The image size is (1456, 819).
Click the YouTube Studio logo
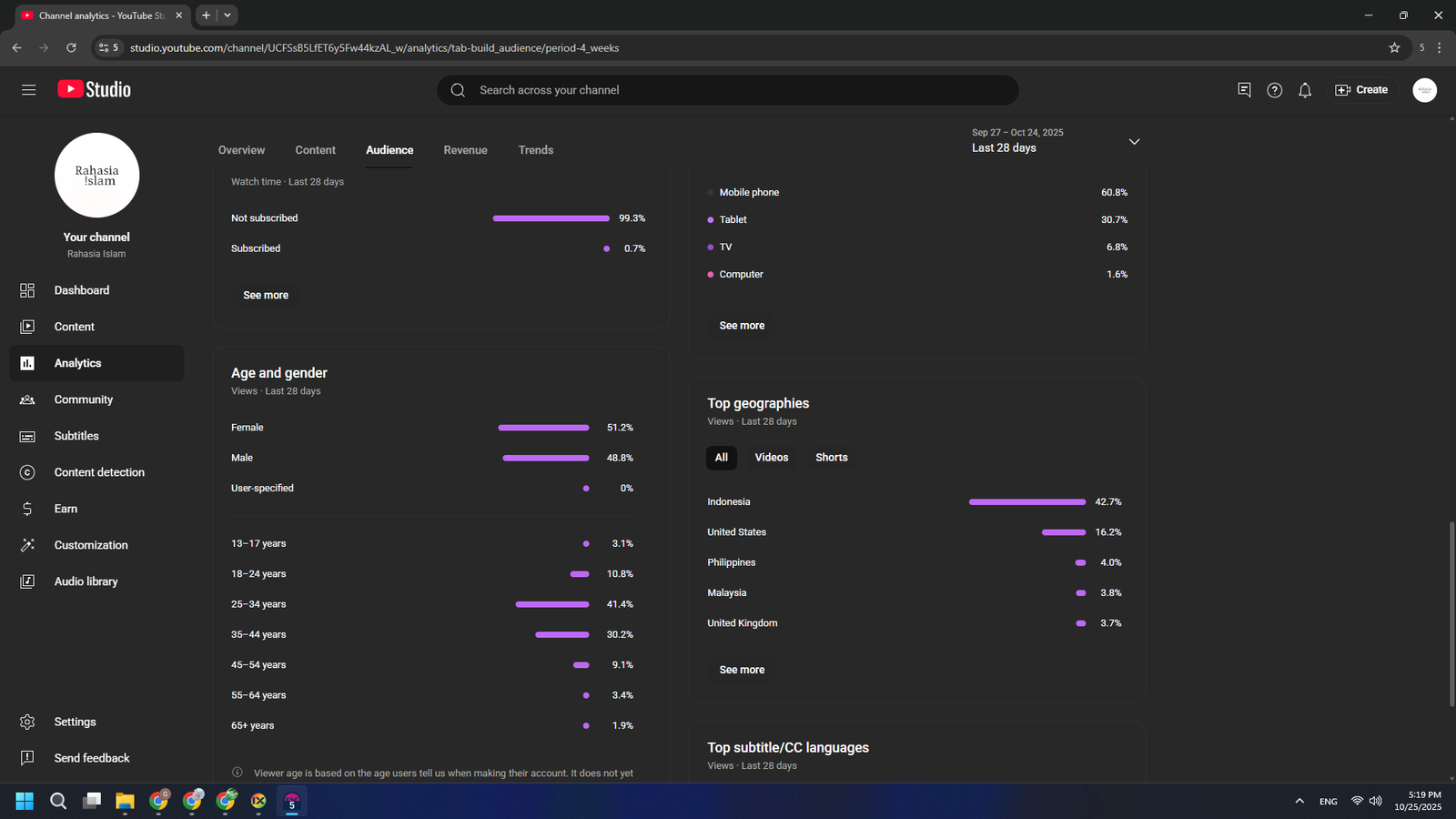(x=95, y=89)
